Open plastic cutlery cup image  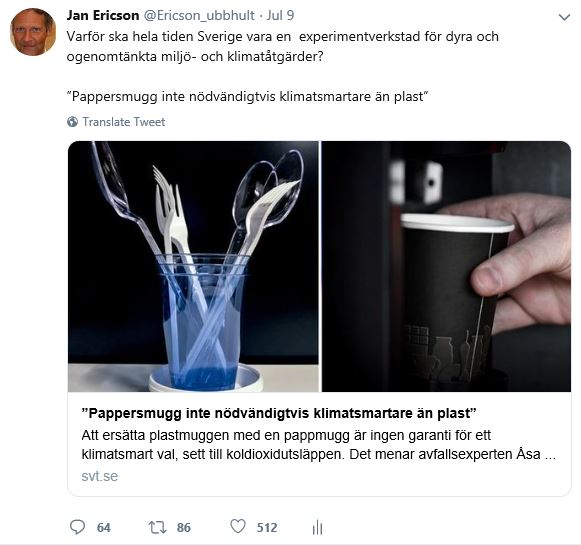193,266
